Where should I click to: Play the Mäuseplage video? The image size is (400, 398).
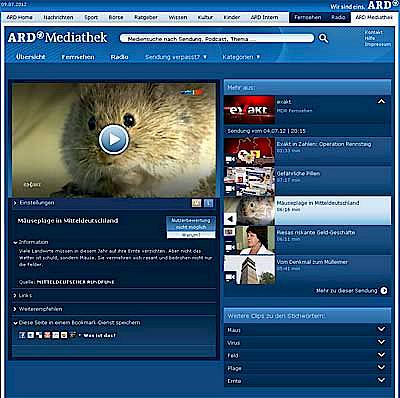114,139
